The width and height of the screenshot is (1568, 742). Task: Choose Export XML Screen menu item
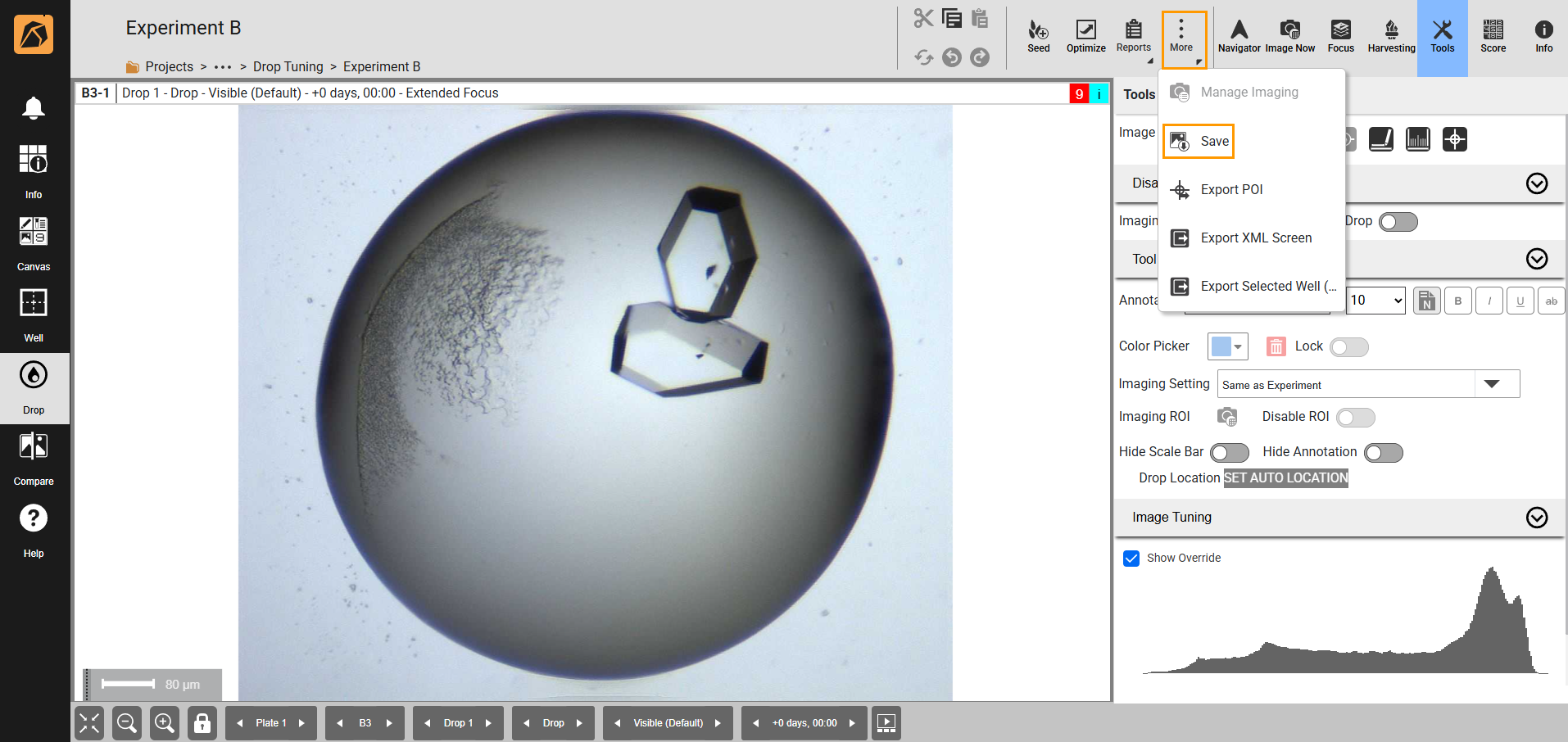click(1255, 238)
